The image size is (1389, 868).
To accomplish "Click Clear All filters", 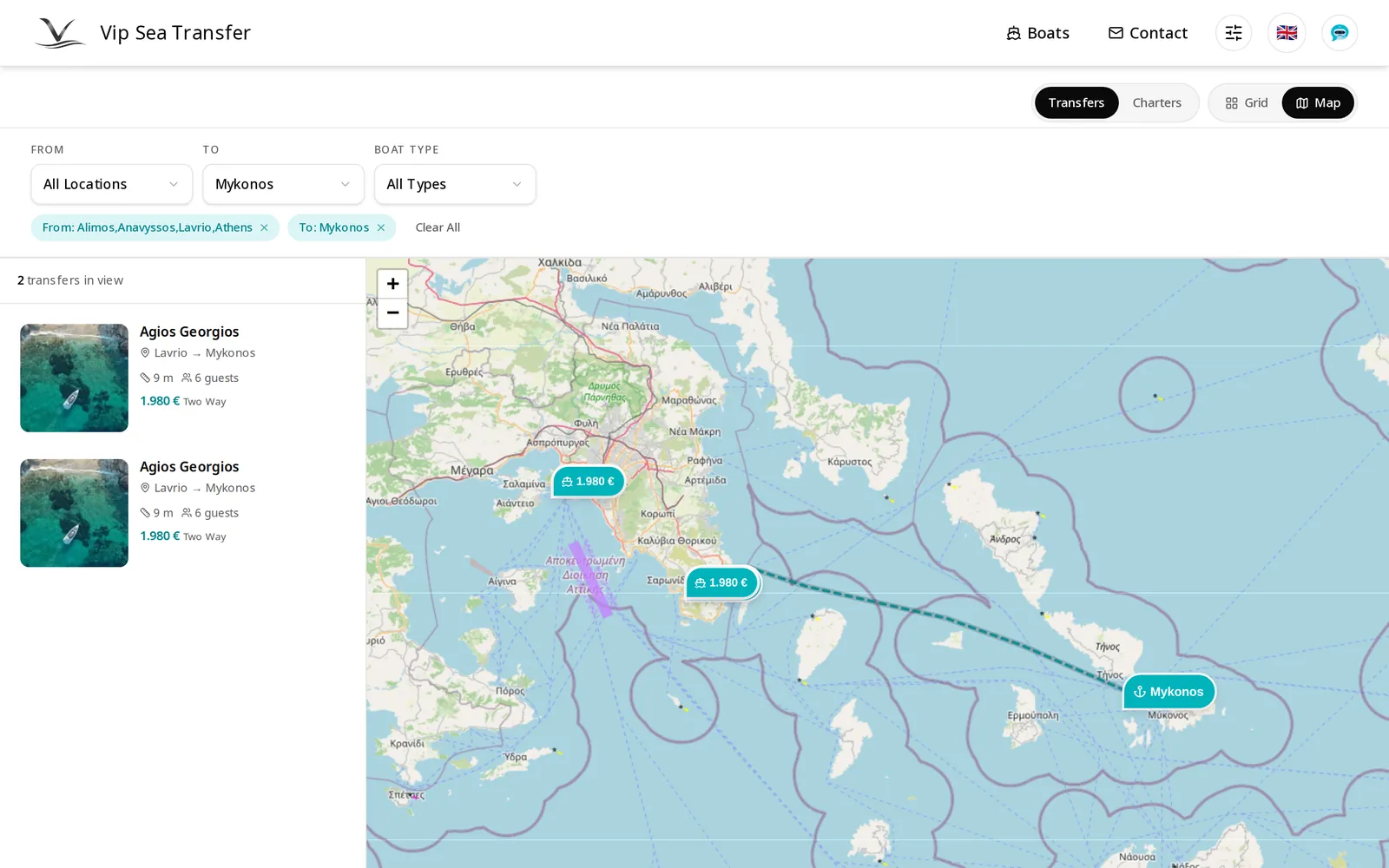I will [x=438, y=227].
